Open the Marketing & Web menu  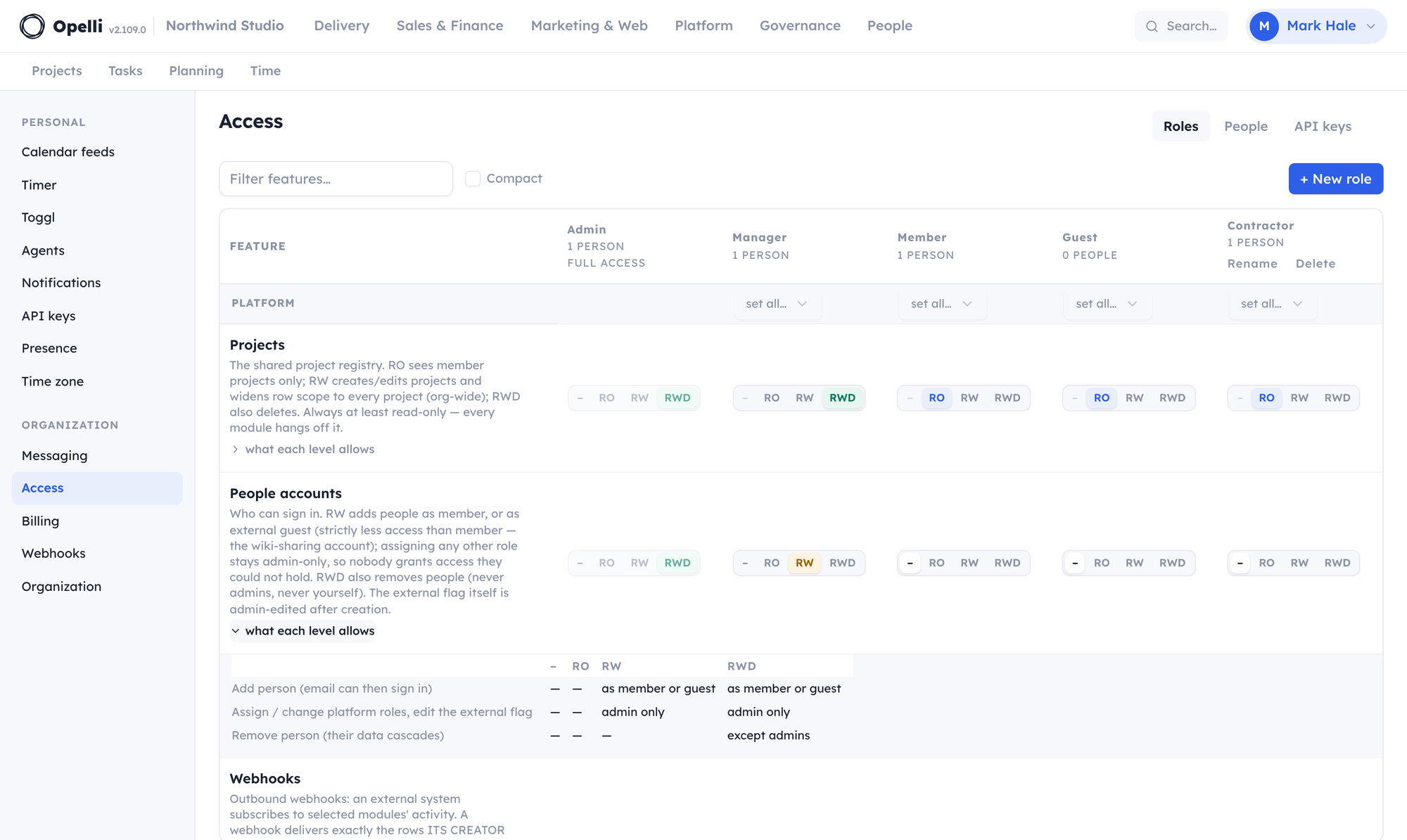pos(589,26)
